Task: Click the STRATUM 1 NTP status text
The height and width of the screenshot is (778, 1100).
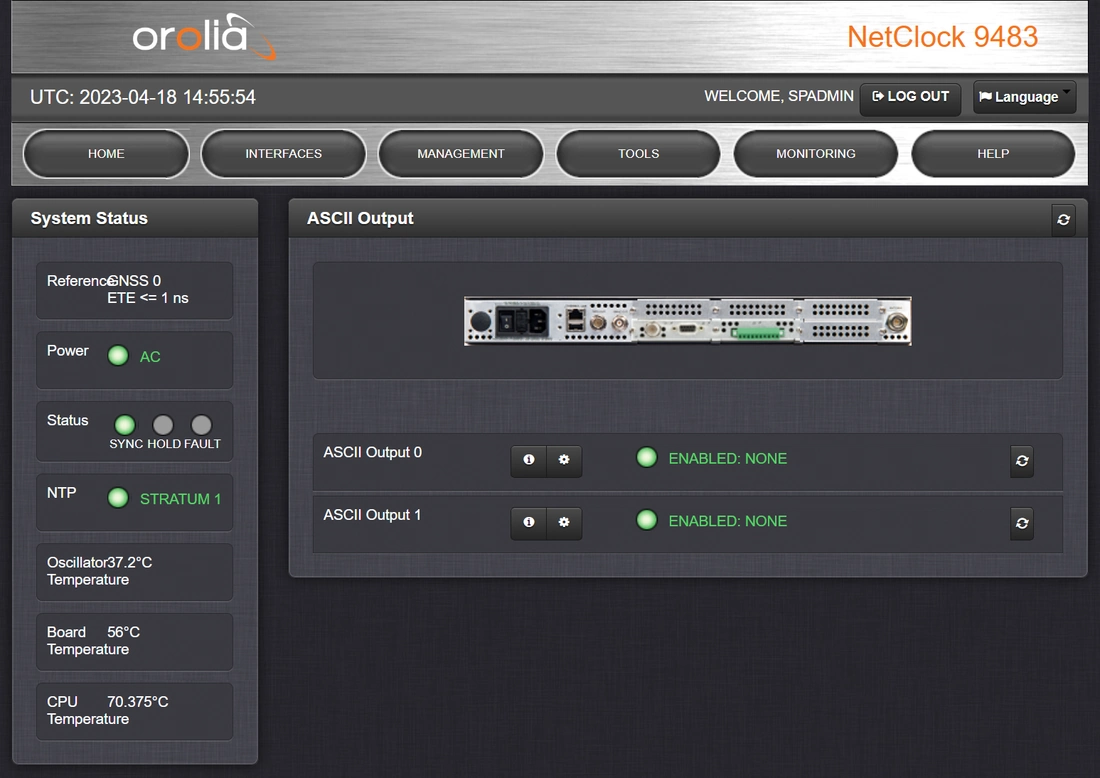Action: [x=180, y=499]
